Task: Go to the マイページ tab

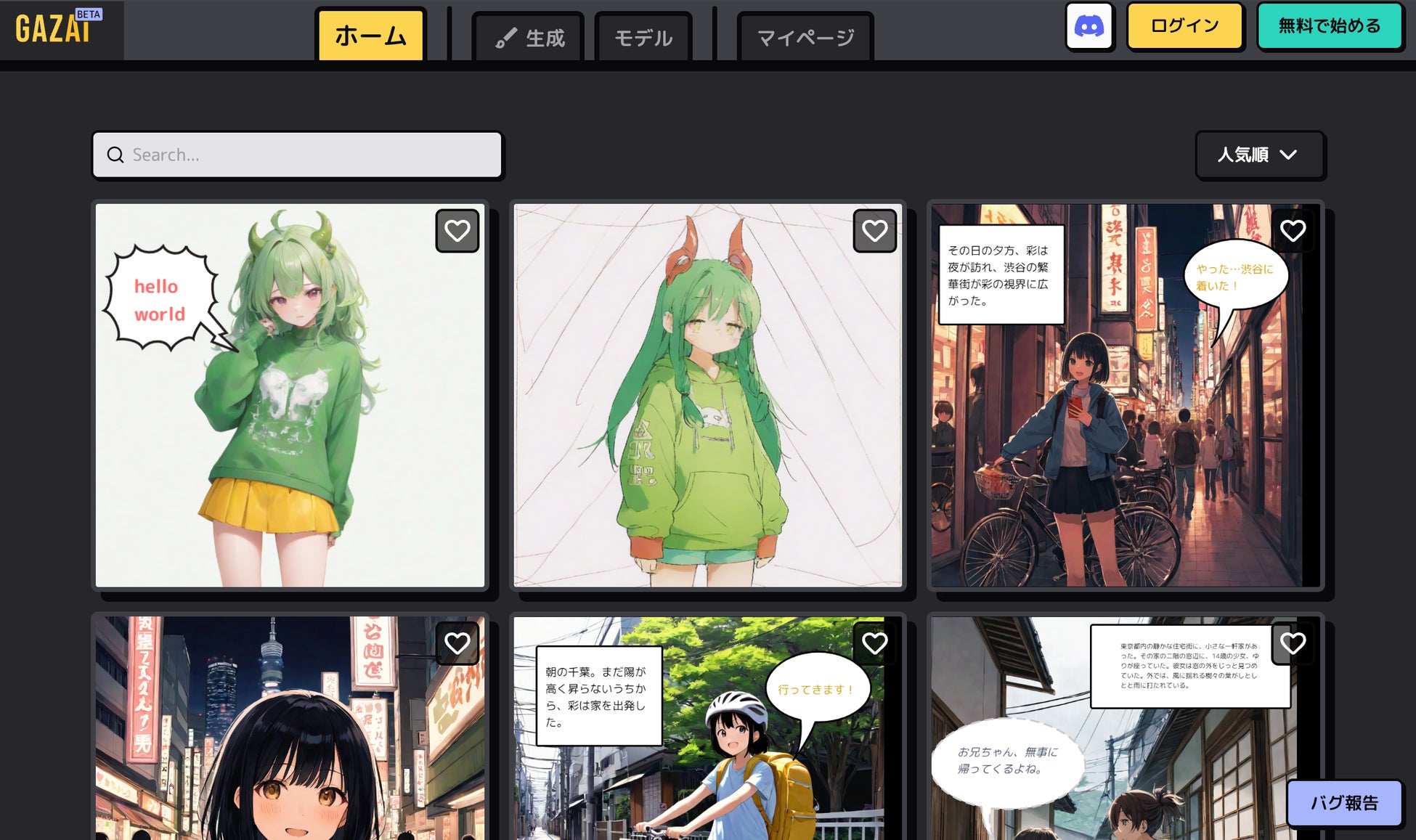Action: pos(805,38)
